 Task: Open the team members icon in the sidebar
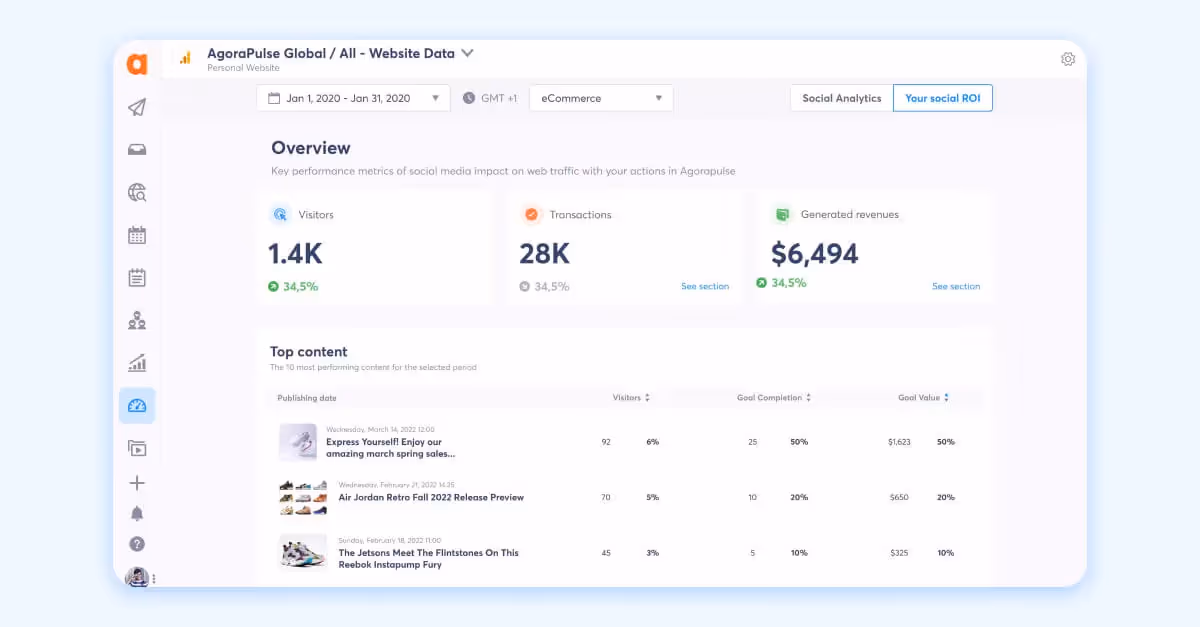(137, 320)
